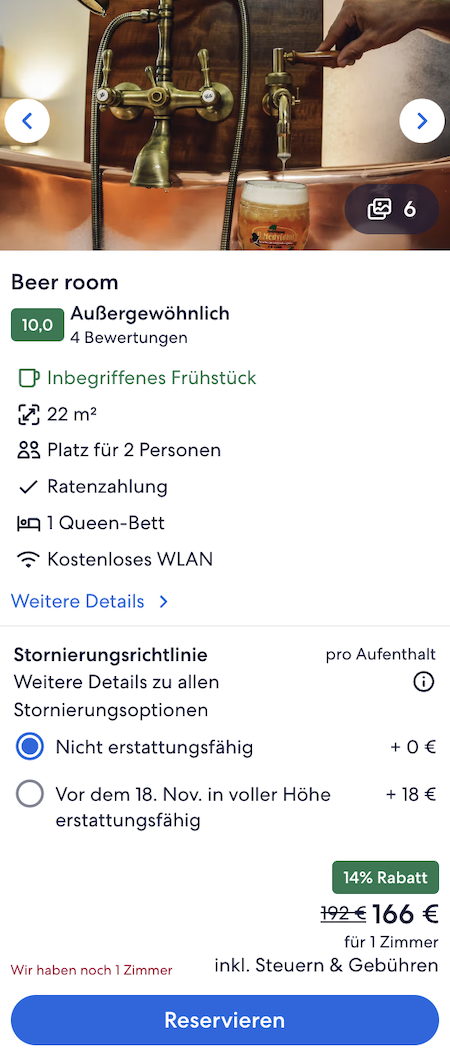Open the photo gallery with 6 images

392,210
